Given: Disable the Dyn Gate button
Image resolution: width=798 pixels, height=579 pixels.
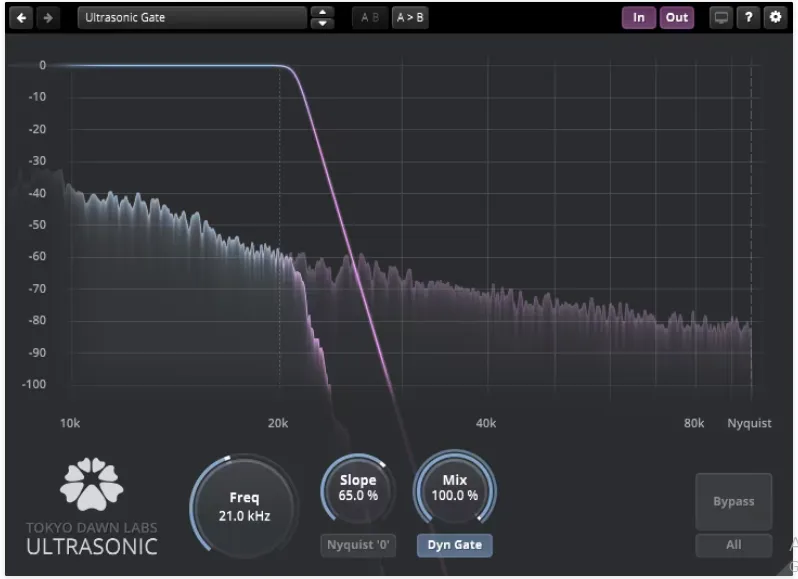Looking at the screenshot, I should (454, 545).
